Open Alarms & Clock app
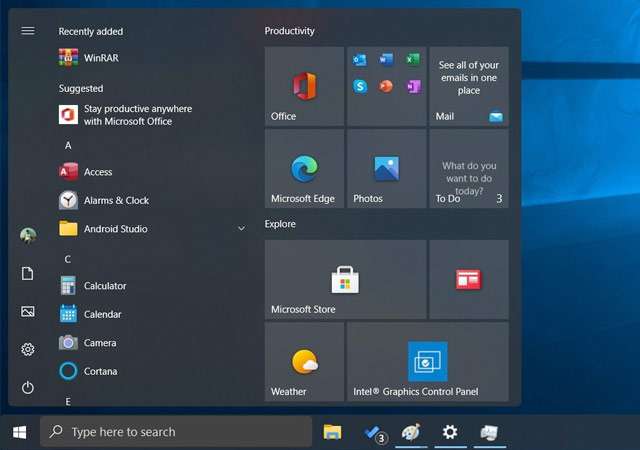The width and height of the screenshot is (640, 450). [115, 200]
